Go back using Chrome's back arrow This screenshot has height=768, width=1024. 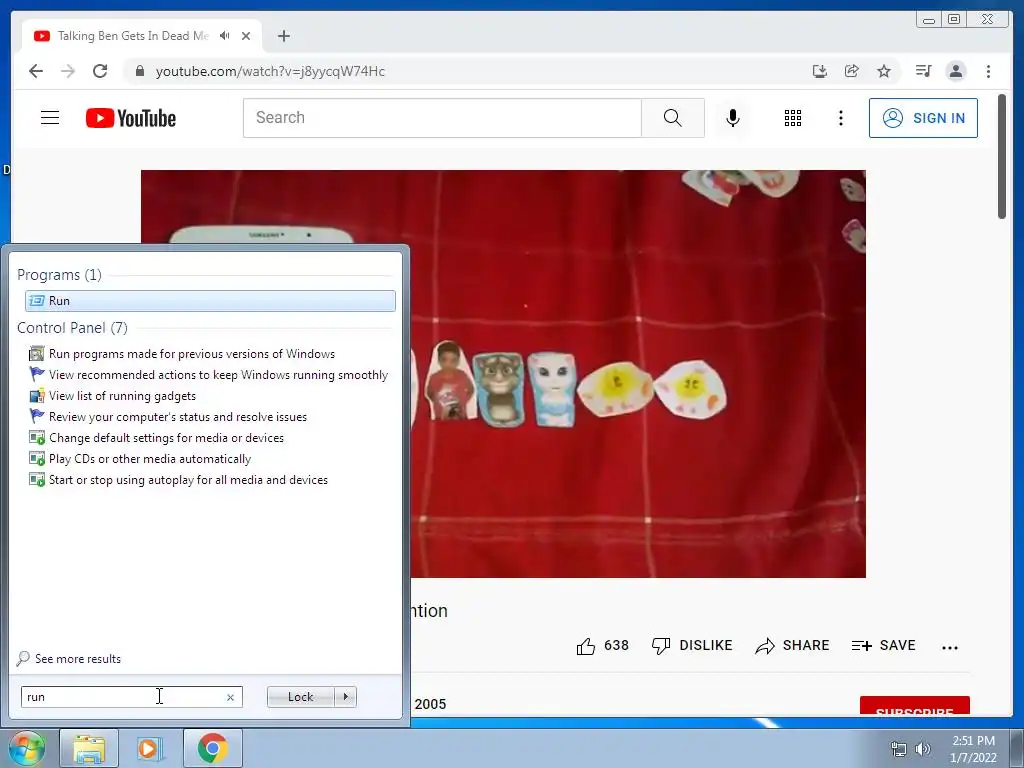[x=36, y=71]
